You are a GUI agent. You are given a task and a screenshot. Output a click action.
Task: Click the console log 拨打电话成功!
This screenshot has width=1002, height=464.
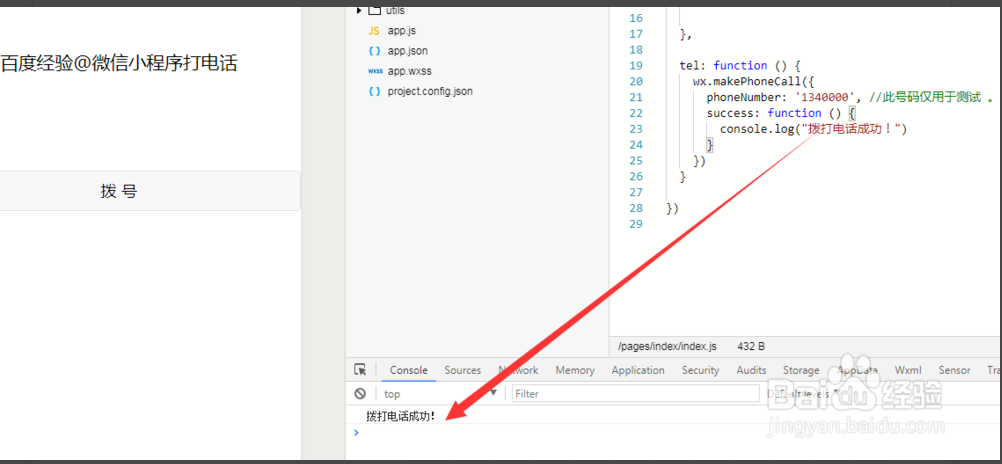click(401, 416)
